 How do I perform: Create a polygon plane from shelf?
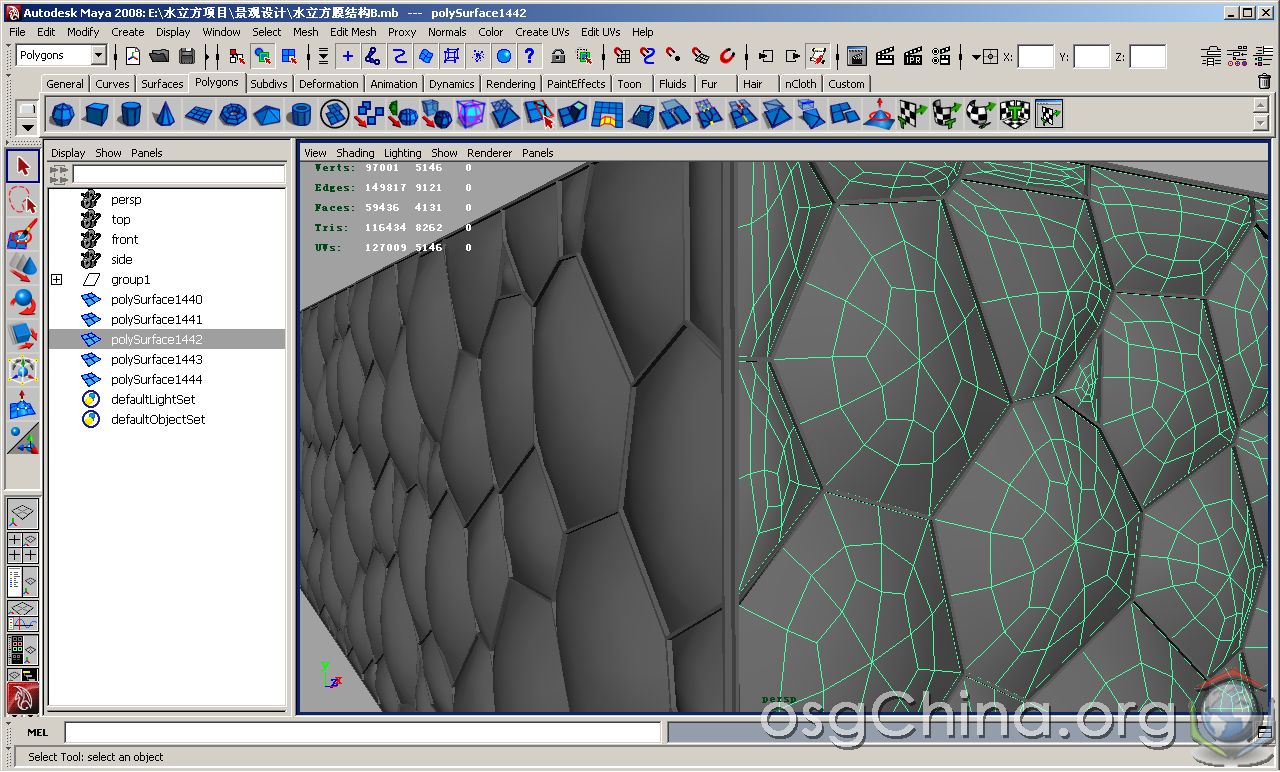tap(198, 115)
